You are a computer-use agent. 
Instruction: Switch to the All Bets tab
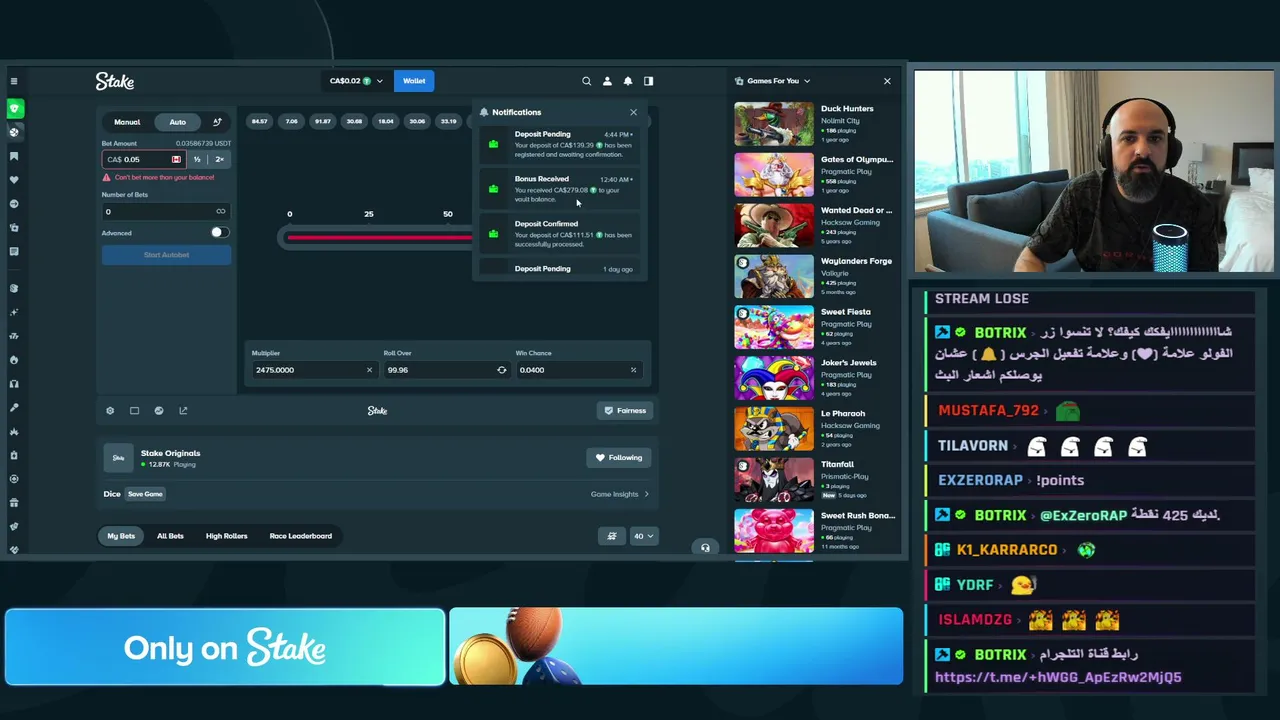tap(170, 536)
